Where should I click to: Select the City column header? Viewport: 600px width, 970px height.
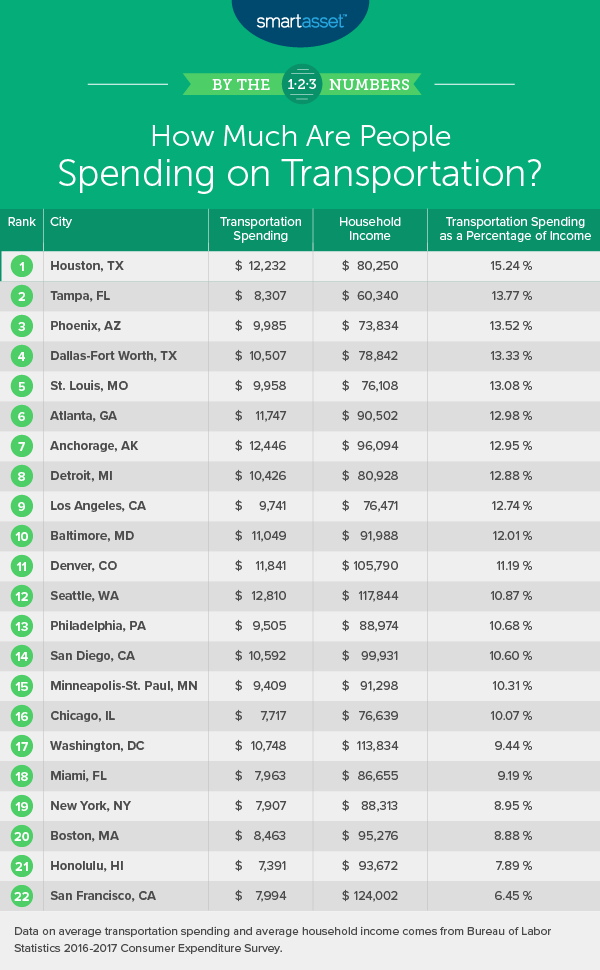tap(61, 222)
